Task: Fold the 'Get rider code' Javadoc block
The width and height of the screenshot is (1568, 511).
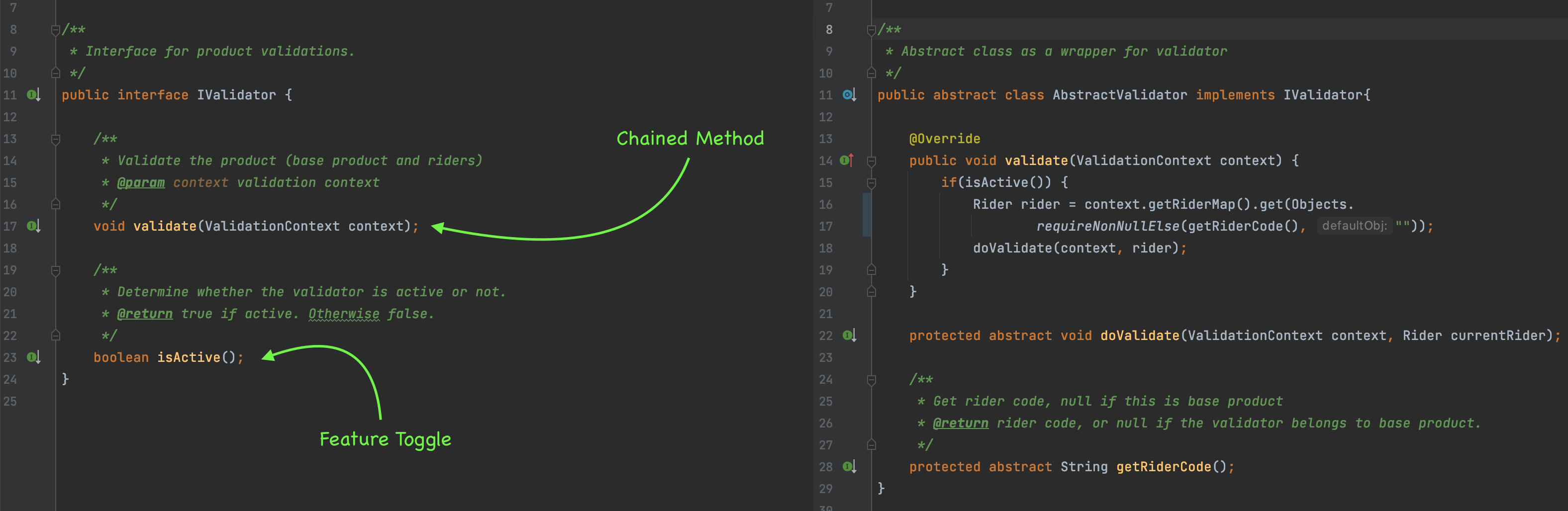Action: click(x=871, y=380)
